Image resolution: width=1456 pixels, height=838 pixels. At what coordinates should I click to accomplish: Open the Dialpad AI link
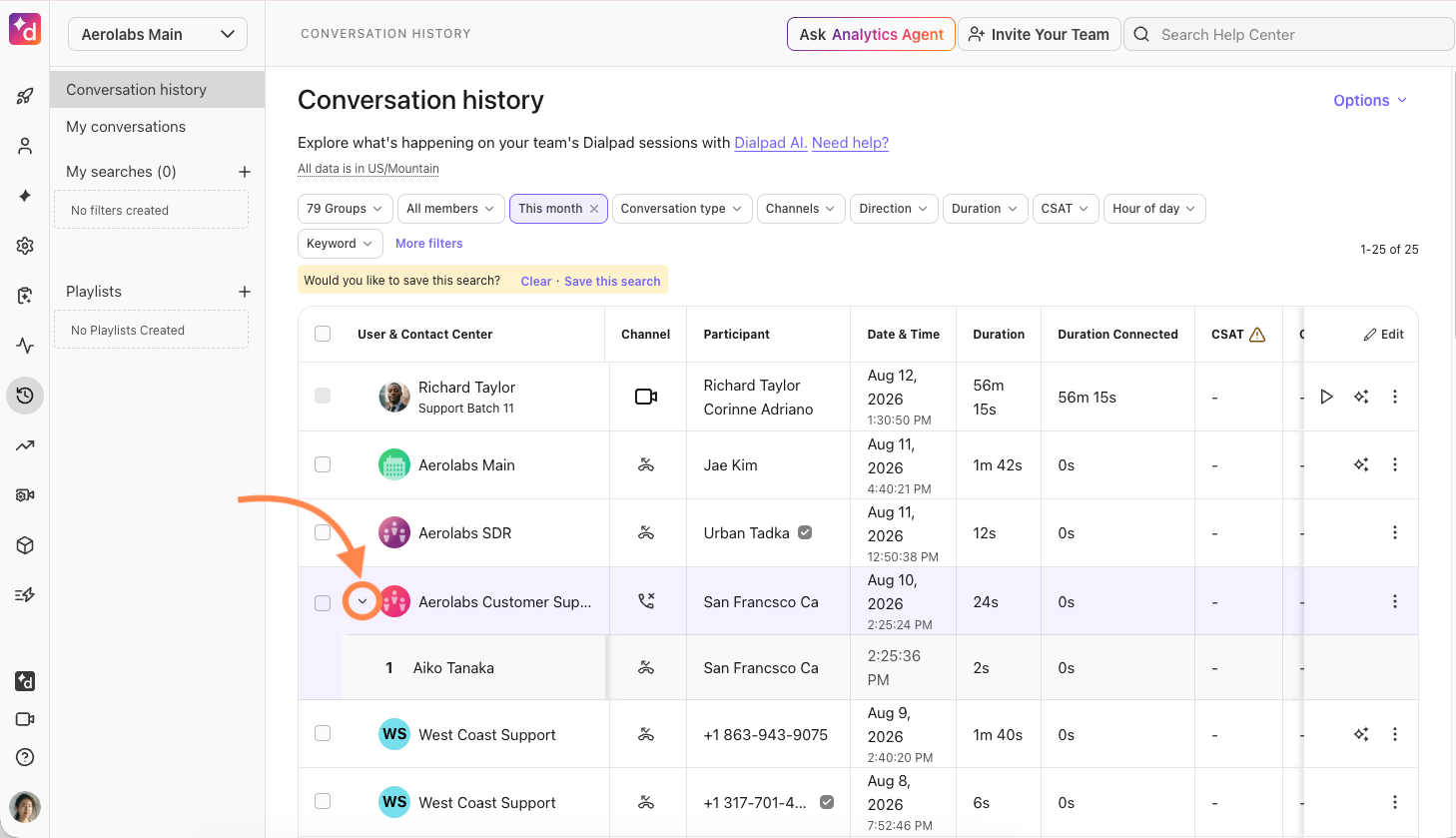[x=771, y=143]
